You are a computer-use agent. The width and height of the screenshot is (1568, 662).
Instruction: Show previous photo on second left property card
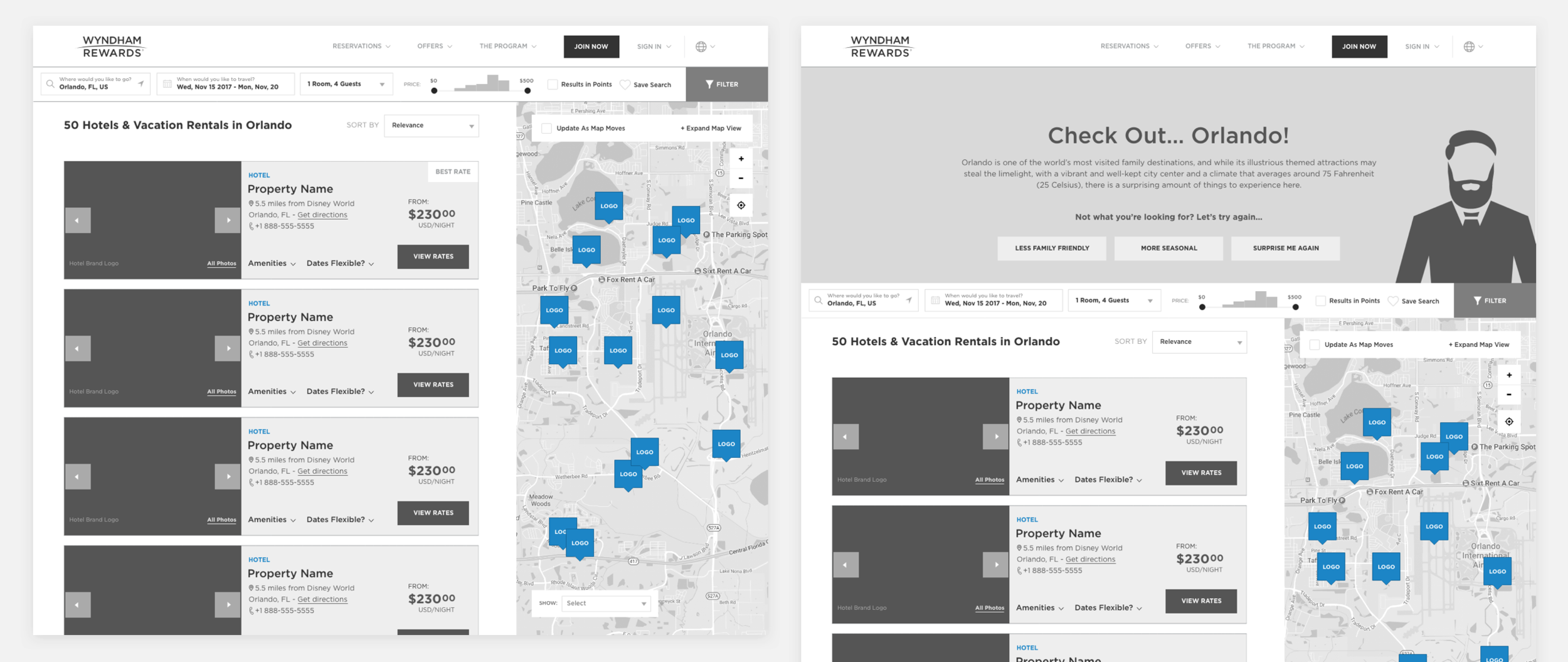click(x=78, y=348)
